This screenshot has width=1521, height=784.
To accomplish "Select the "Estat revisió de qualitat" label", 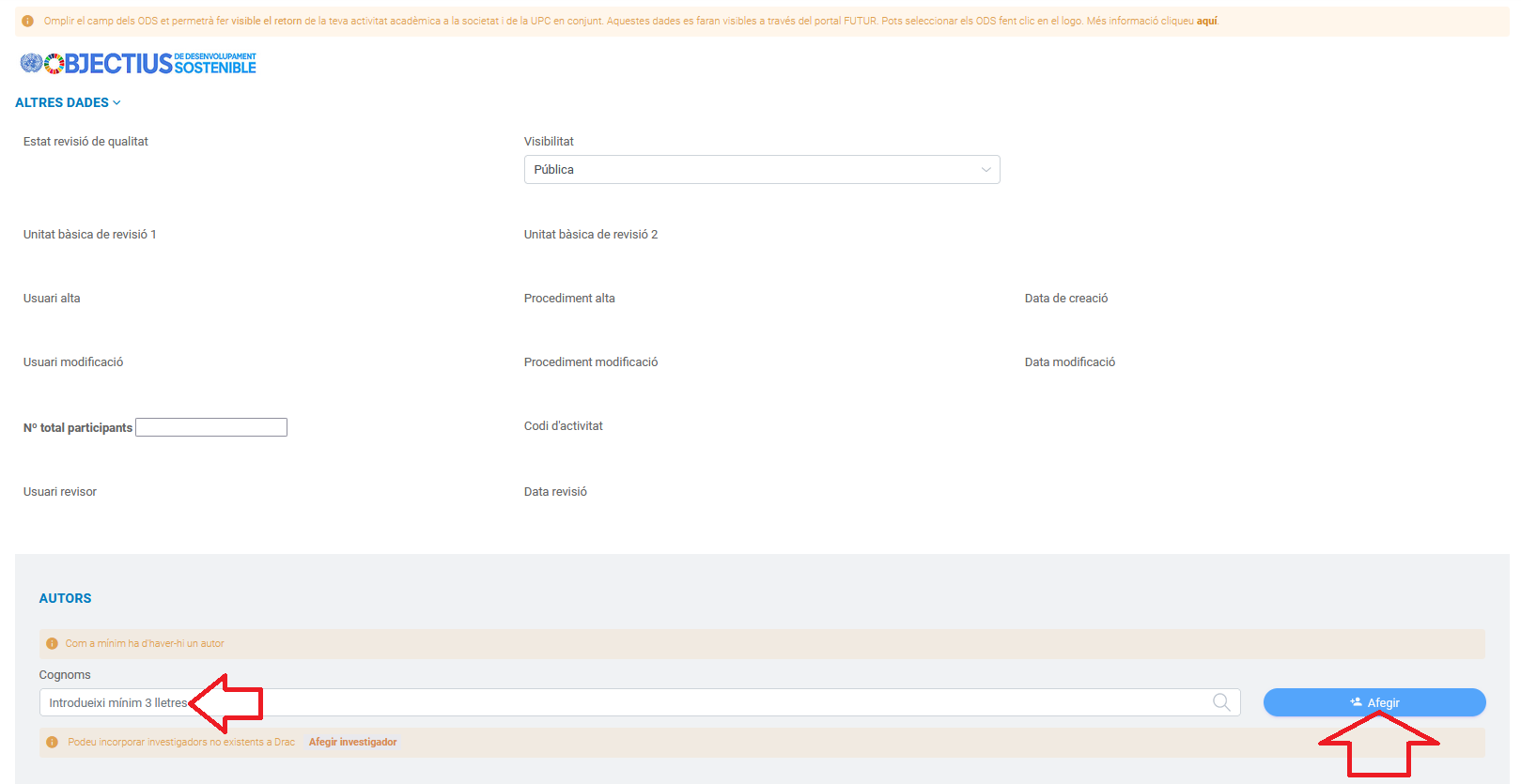I will pos(85,142).
